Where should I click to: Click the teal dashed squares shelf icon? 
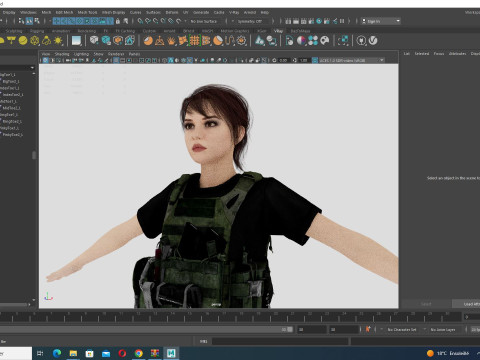[x=343, y=41]
